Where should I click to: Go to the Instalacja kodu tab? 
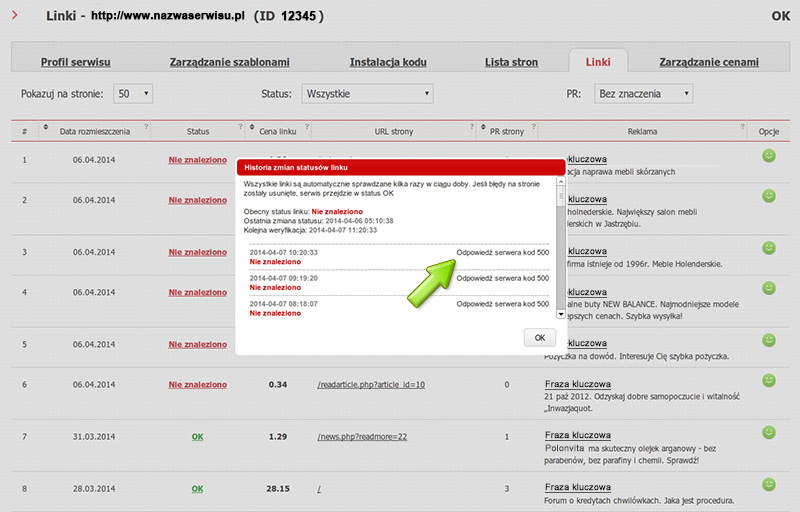click(x=388, y=62)
